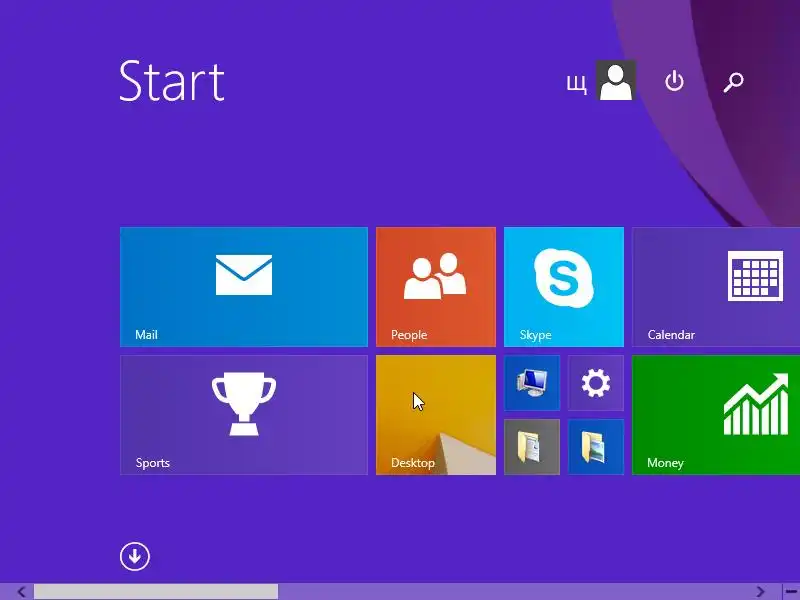Open the PC settings gear tile
This screenshot has height=600, width=800.
(x=596, y=383)
